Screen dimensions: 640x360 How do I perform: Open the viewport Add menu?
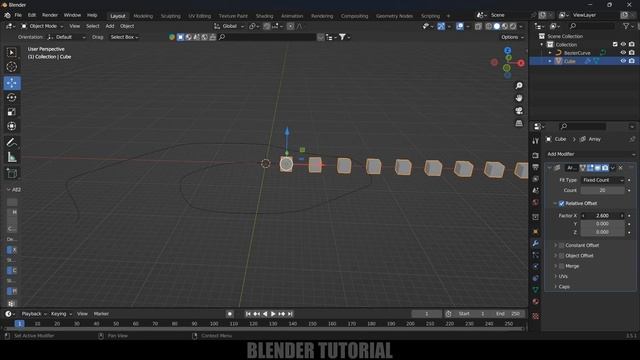110,26
